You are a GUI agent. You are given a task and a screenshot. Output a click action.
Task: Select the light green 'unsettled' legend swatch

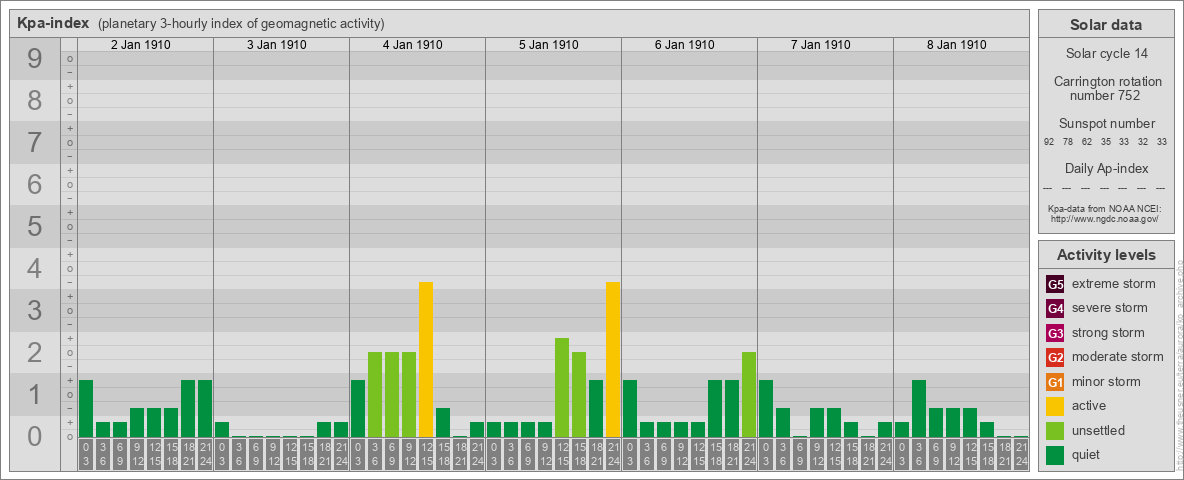coord(1055,430)
